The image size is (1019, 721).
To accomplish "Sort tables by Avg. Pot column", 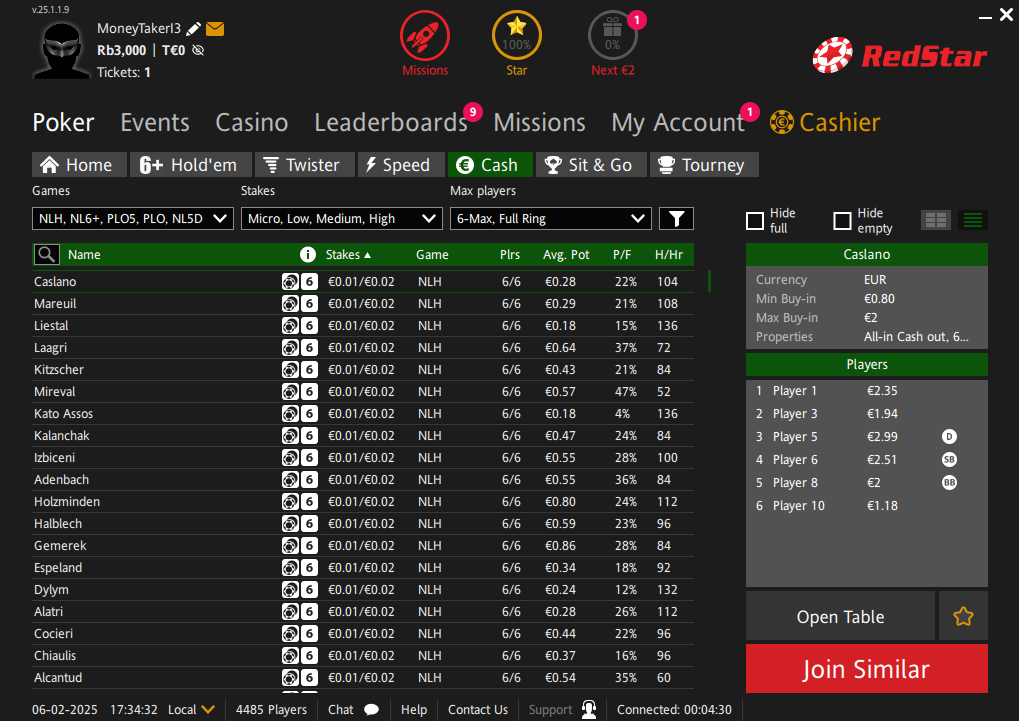I will click(x=566, y=255).
